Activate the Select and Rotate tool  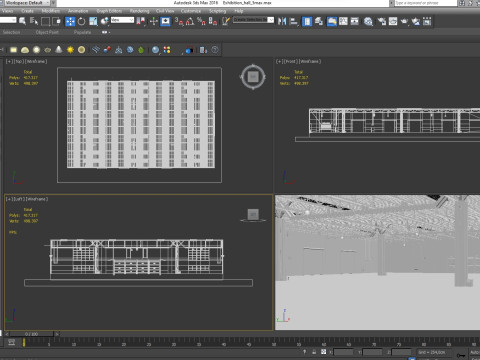pos(82,21)
